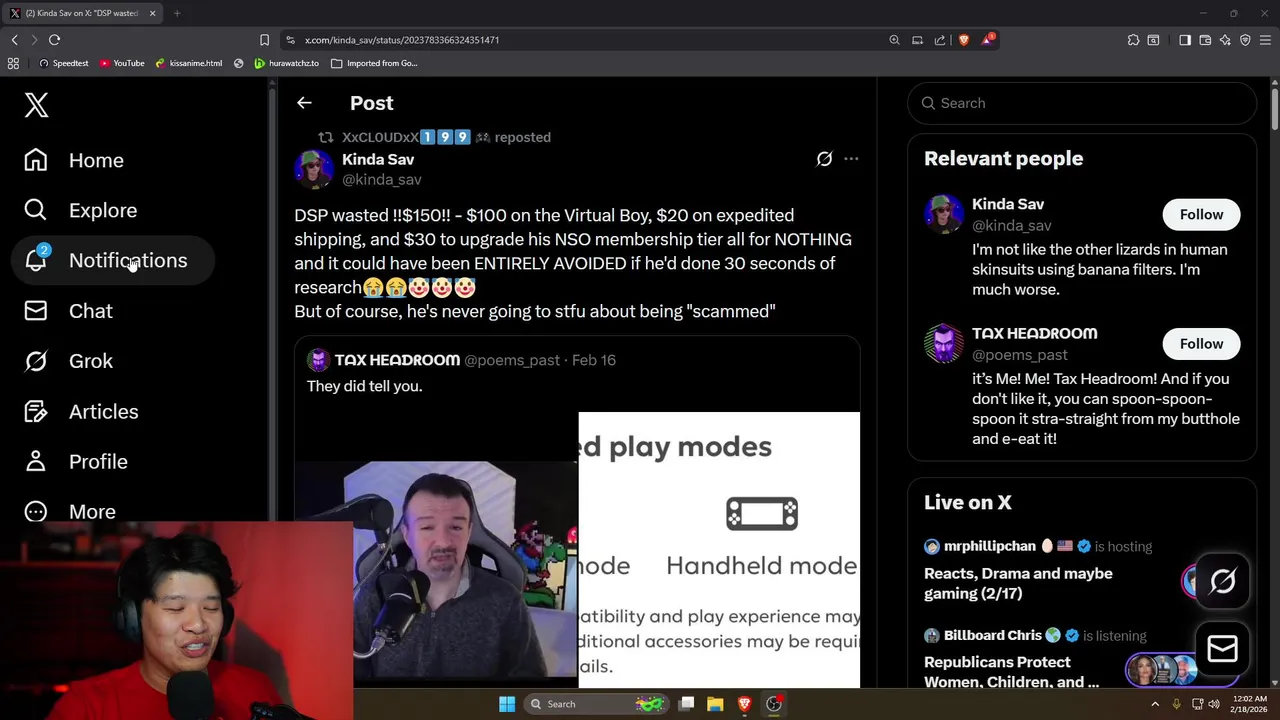This screenshot has width=1280, height=720.
Task: Expand the 'Imported from Go...' bookmarks folder
Action: click(x=374, y=63)
